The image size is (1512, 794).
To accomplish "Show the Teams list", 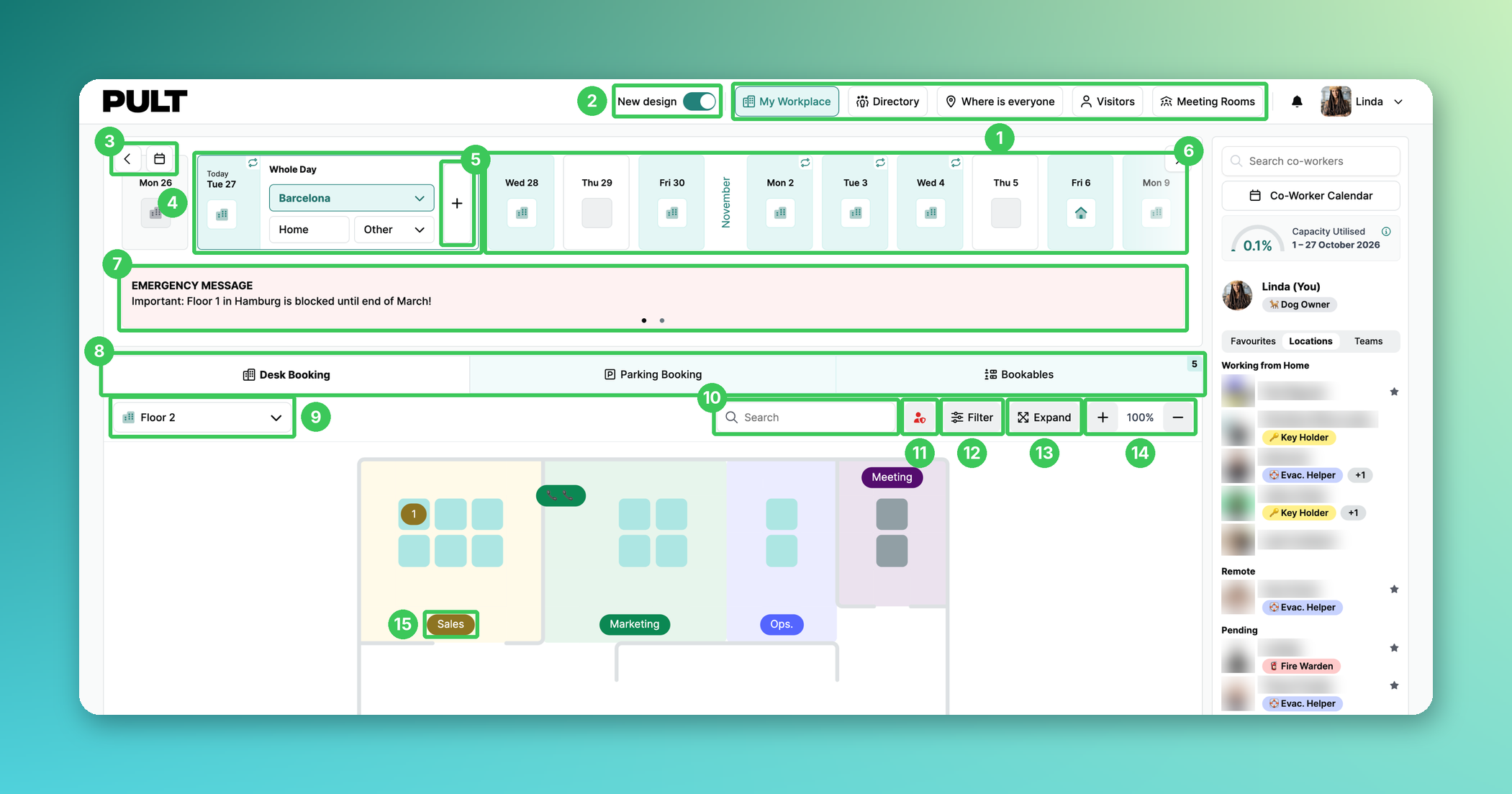I will point(1368,341).
